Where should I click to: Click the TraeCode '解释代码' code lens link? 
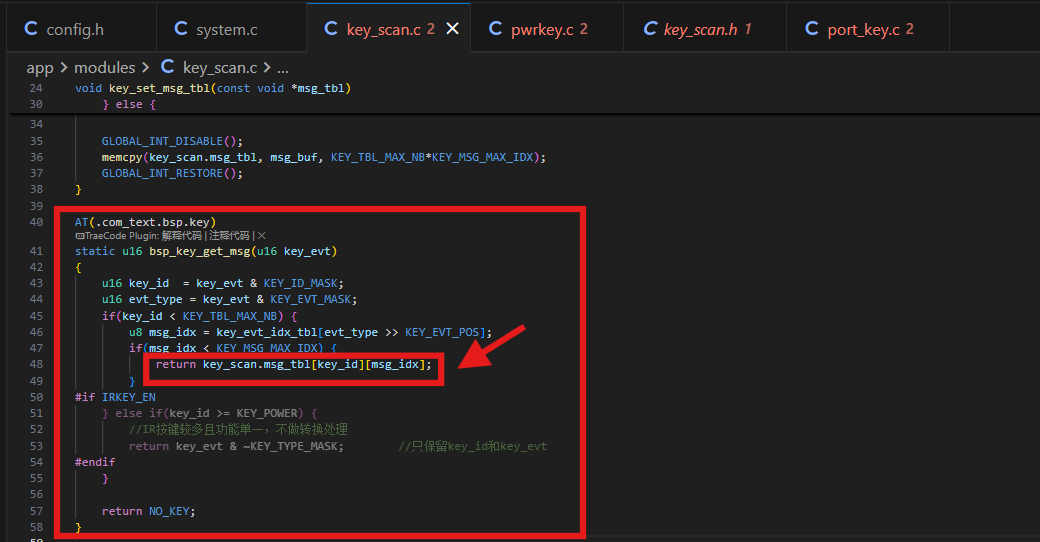pyautogui.click(x=182, y=236)
